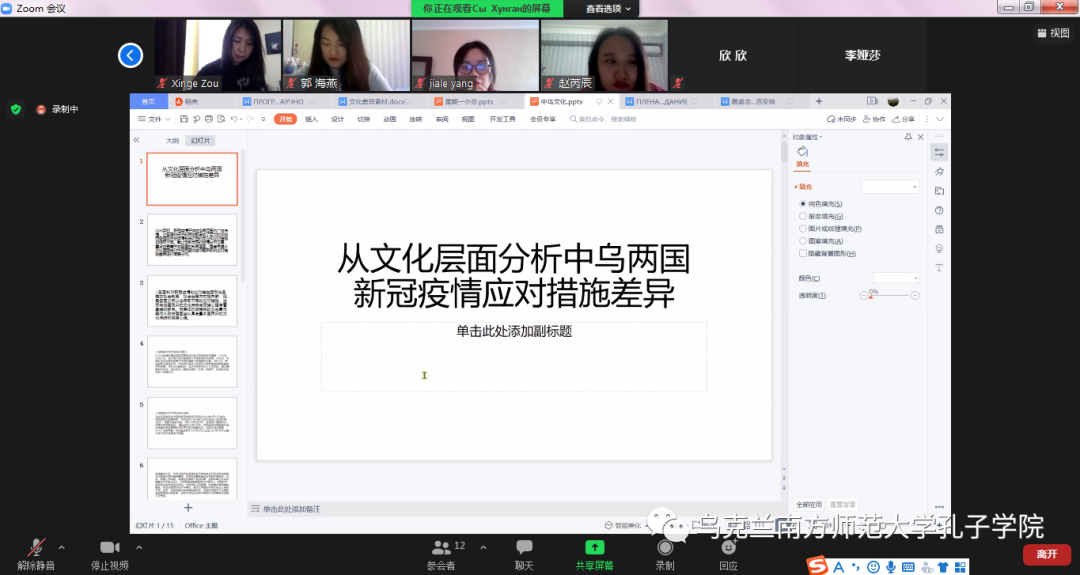This screenshot has height=575, width=1080.
Task: Click the 录制 record icon
Action: (665, 547)
